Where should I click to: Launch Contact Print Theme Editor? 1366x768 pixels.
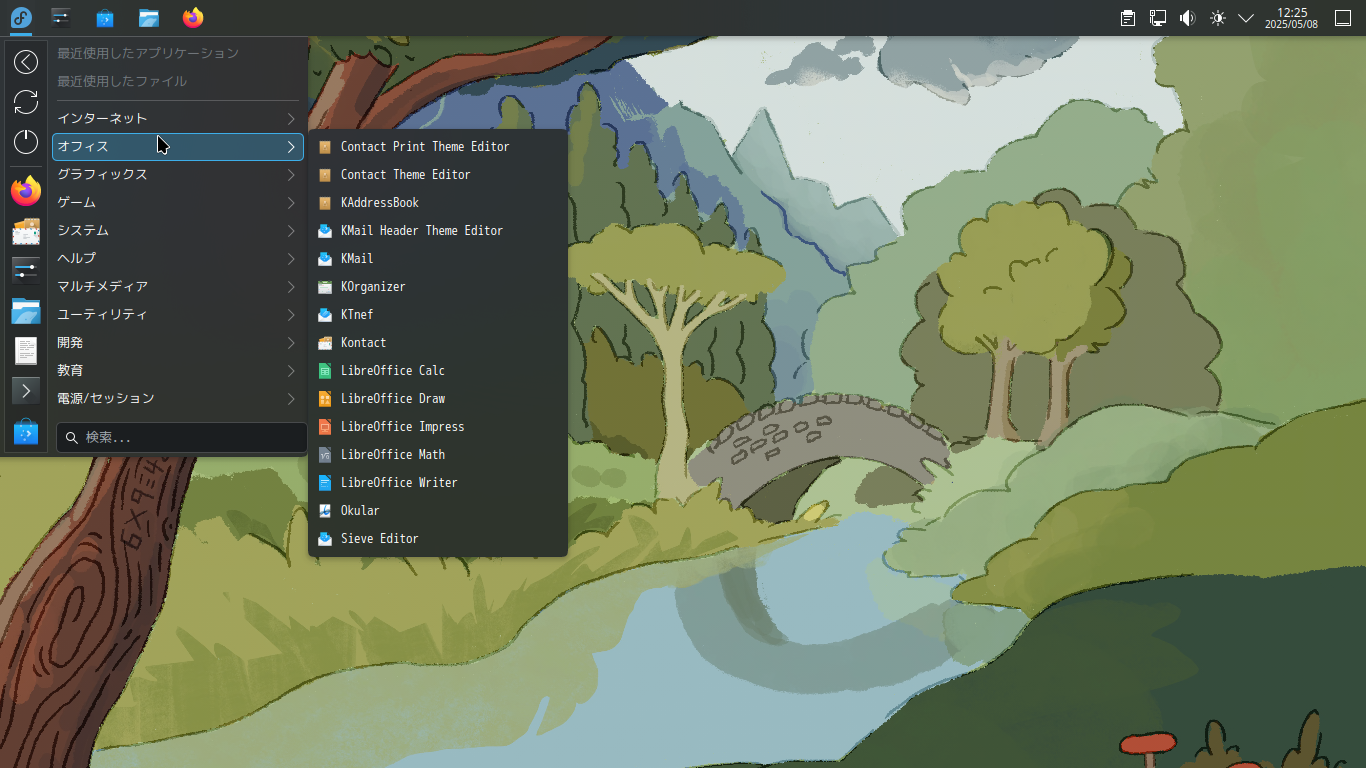438,147
